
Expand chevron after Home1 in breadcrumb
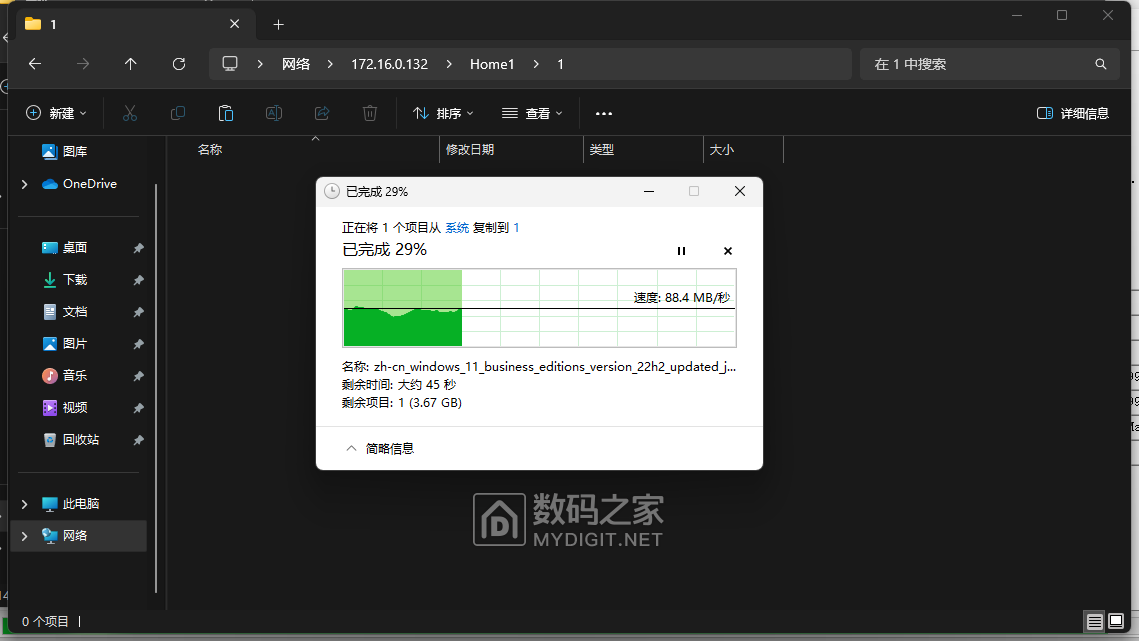click(536, 64)
